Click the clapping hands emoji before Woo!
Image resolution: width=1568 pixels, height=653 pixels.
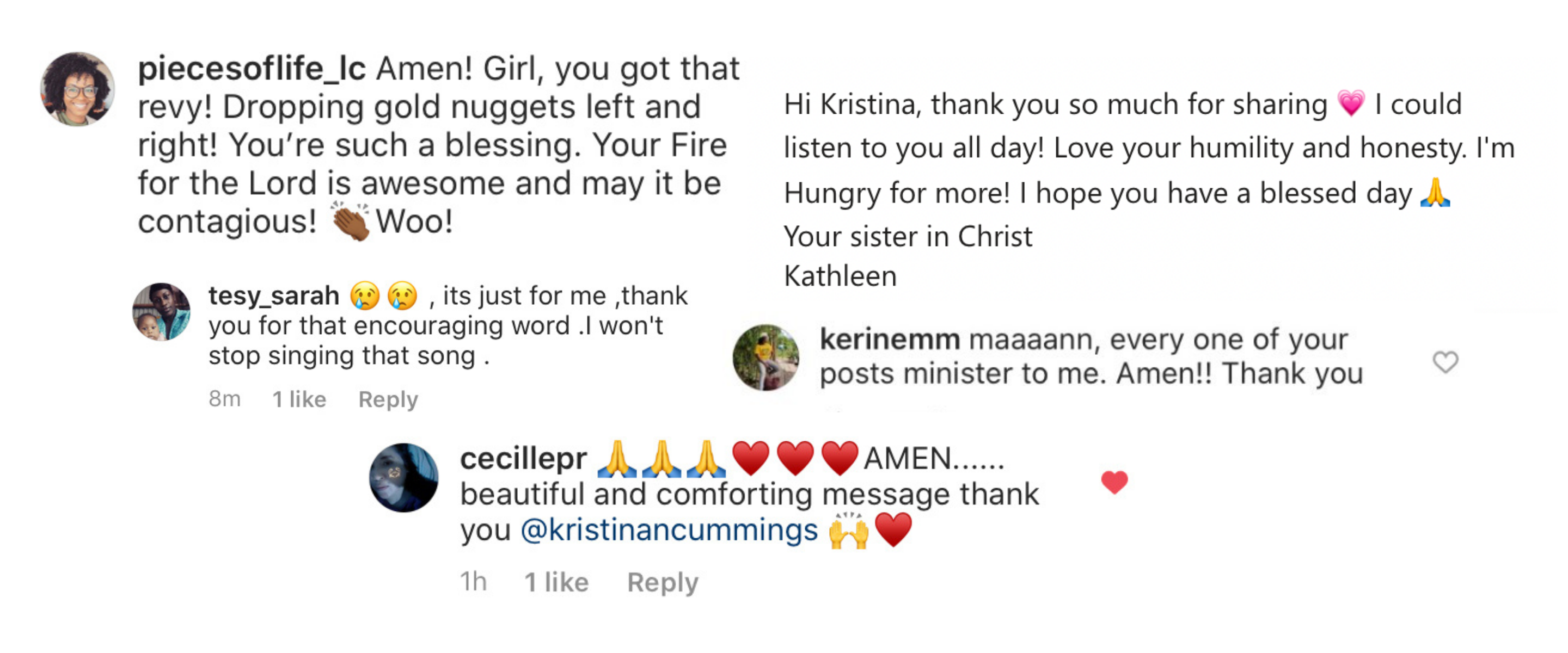click(x=351, y=221)
